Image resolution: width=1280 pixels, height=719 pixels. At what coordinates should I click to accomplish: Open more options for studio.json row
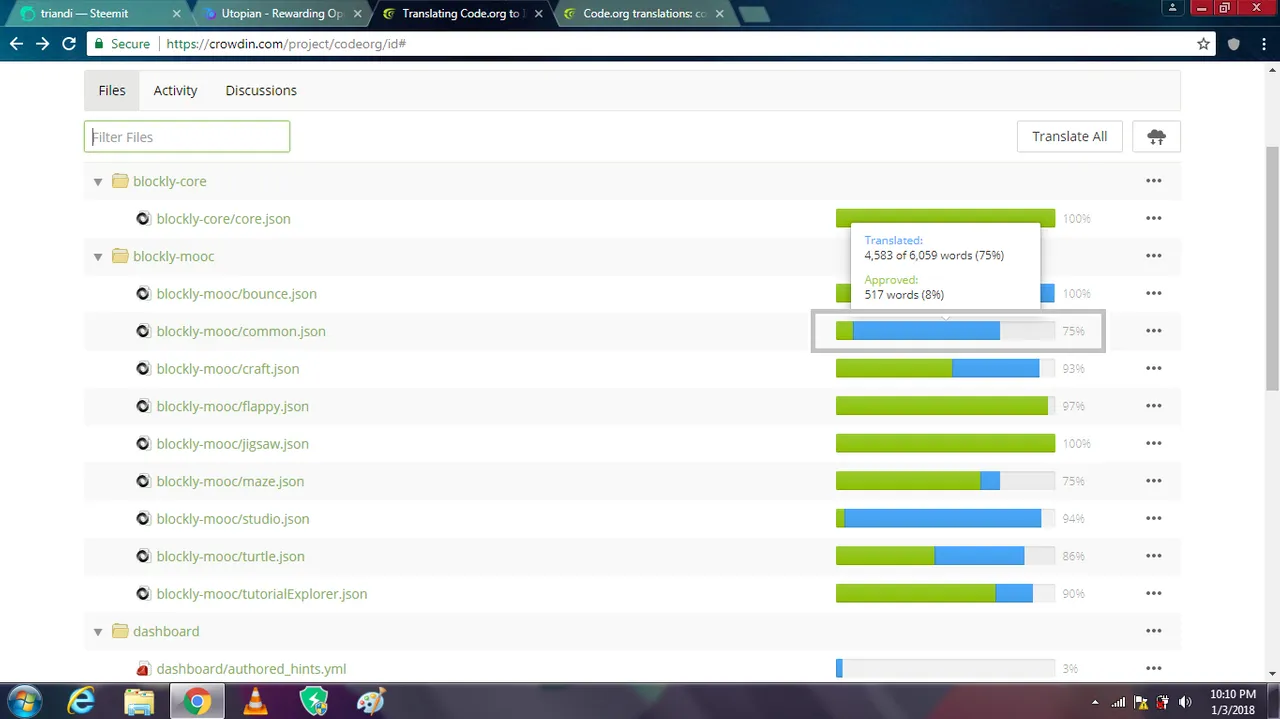pyautogui.click(x=1154, y=519)
